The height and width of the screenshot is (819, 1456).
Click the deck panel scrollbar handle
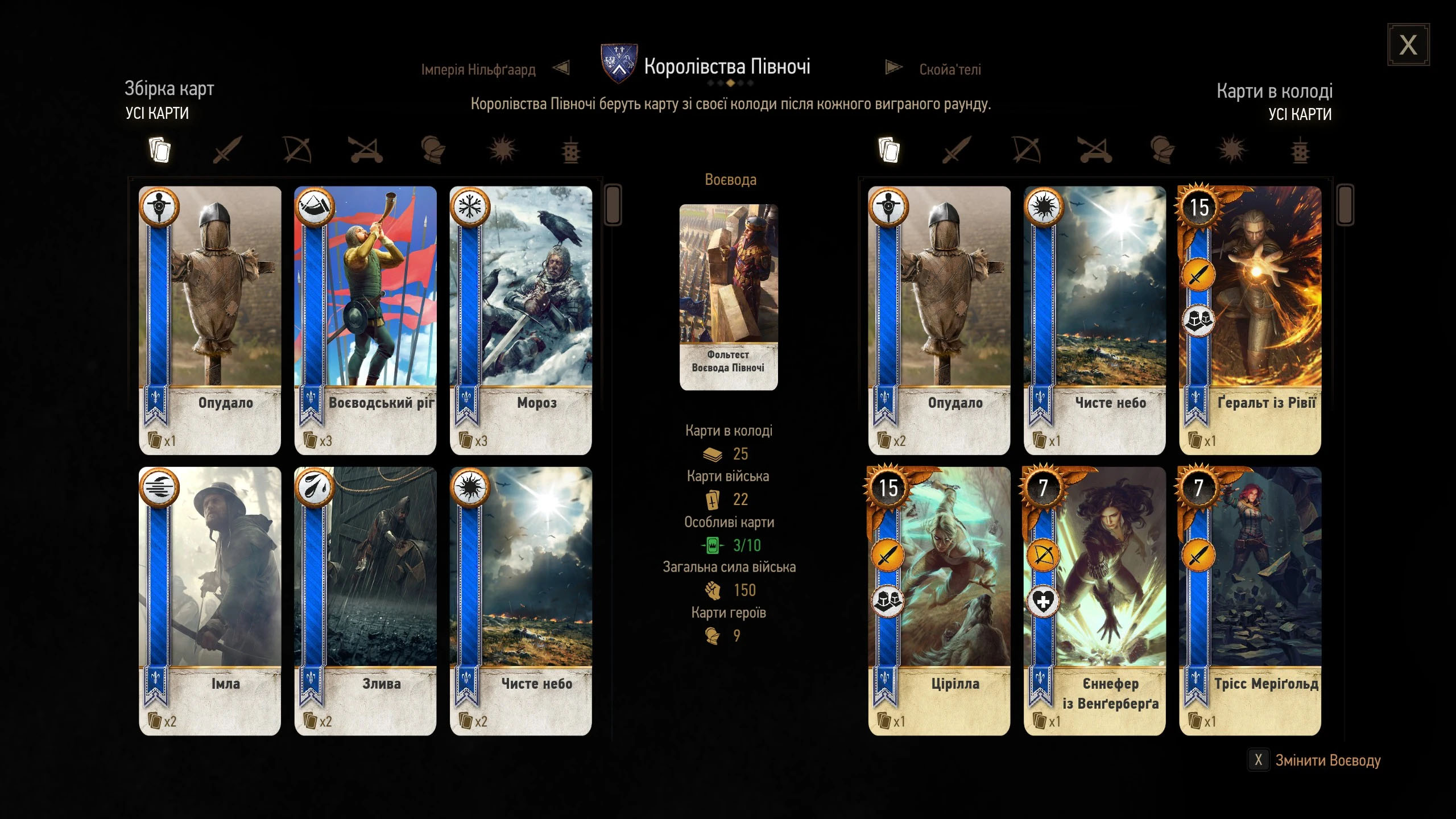point(1345,205)
